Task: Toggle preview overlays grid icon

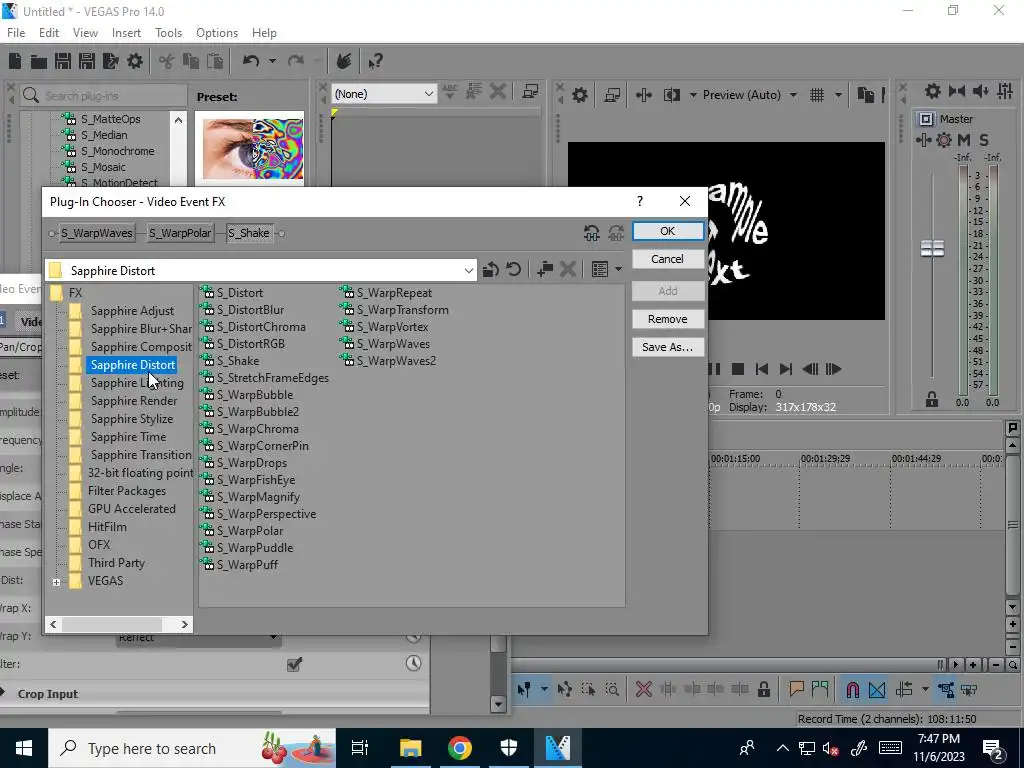Action: [x=817, y=95]
